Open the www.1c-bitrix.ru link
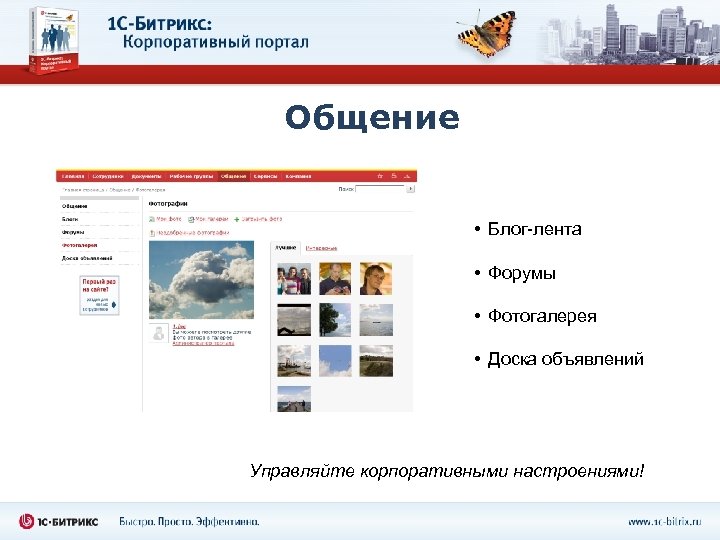The width and height of the screenshot is (720, 540). point(664,522)
